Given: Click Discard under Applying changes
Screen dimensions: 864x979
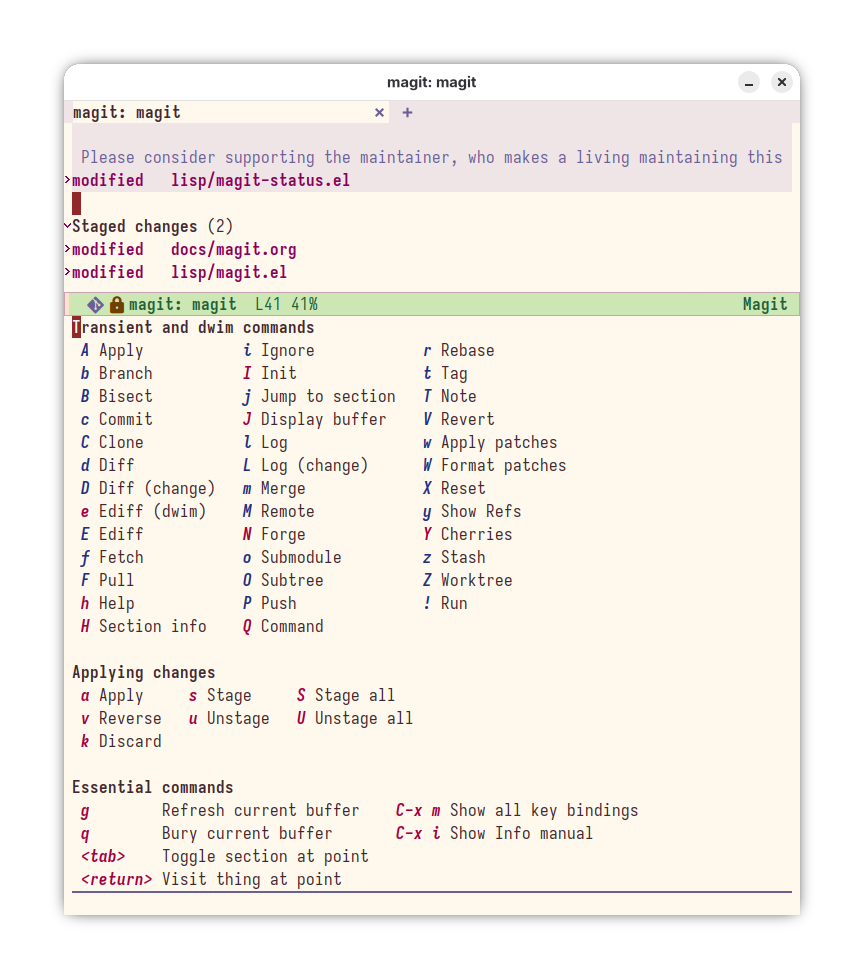Looking at the screenshot, I should pyautogui.click(x=121, y=742).
